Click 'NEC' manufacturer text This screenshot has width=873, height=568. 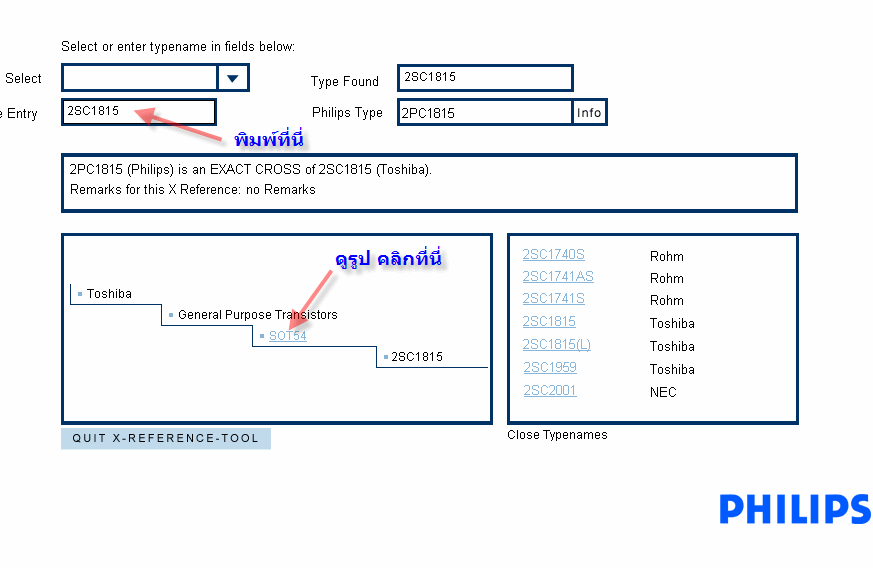(x=663, y=393)
